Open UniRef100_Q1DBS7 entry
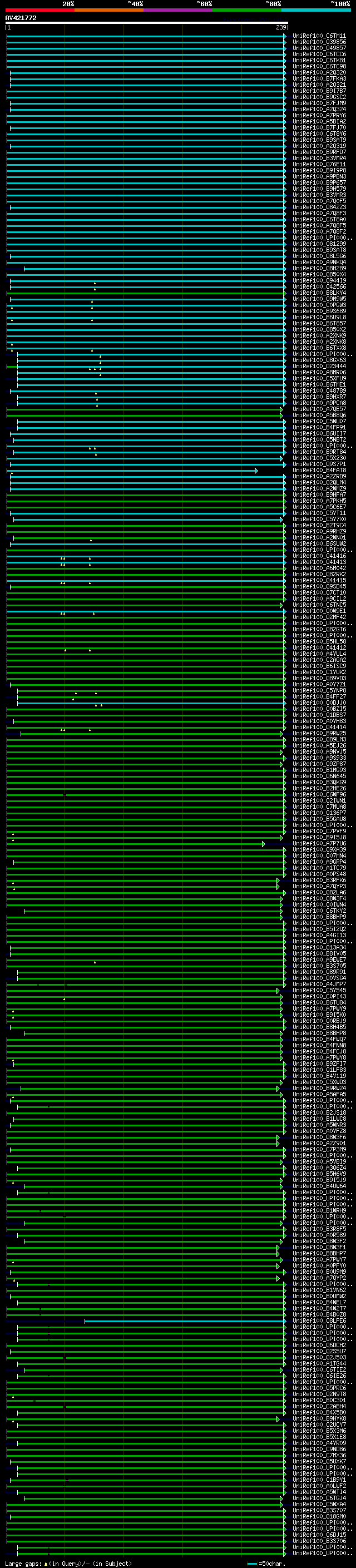The width and height of the screenshot is (356, 1568). pyautogui.click(x=319, y=715)
